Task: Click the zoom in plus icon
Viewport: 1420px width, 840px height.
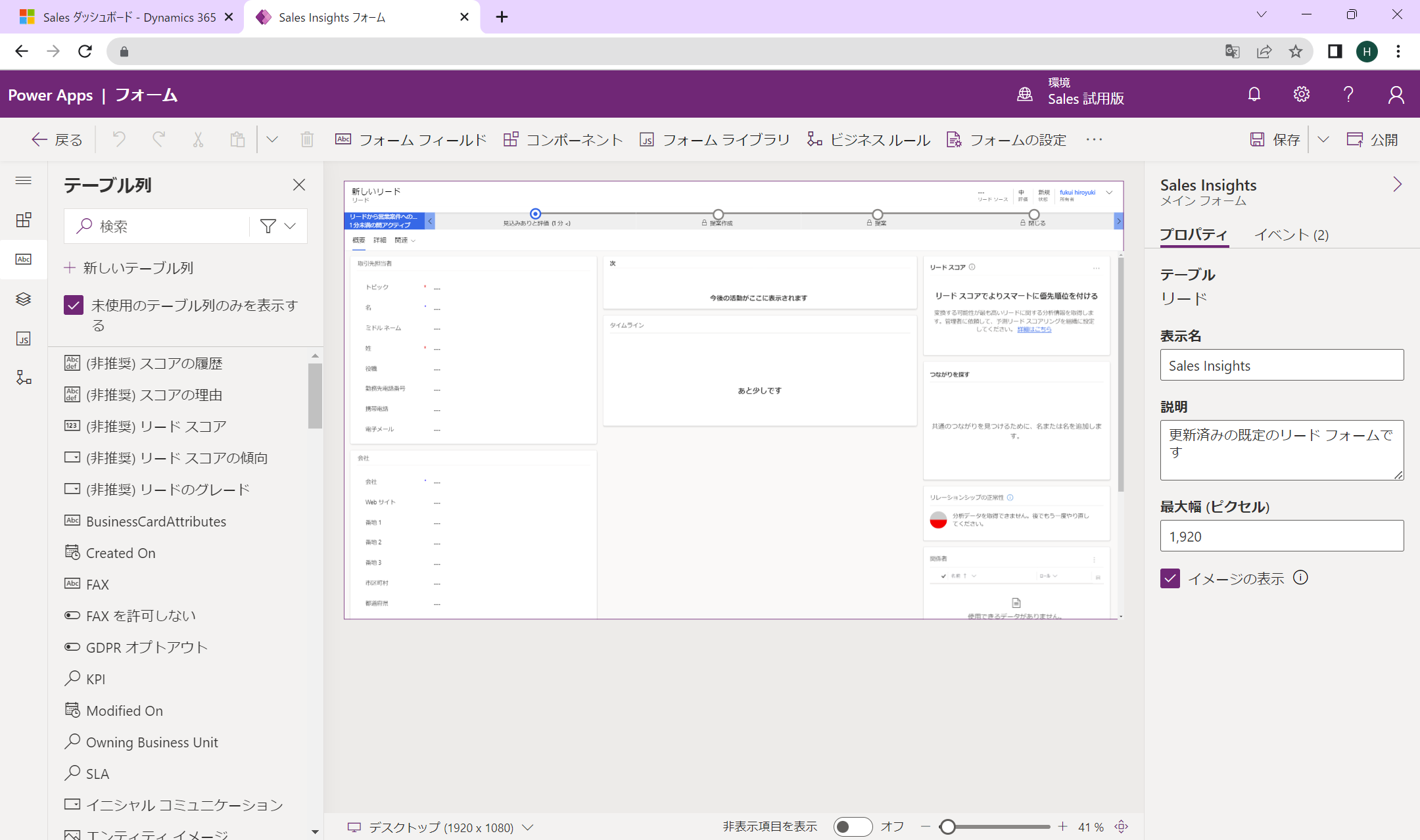Action: pyautogui.click(x=1062, y=827)
